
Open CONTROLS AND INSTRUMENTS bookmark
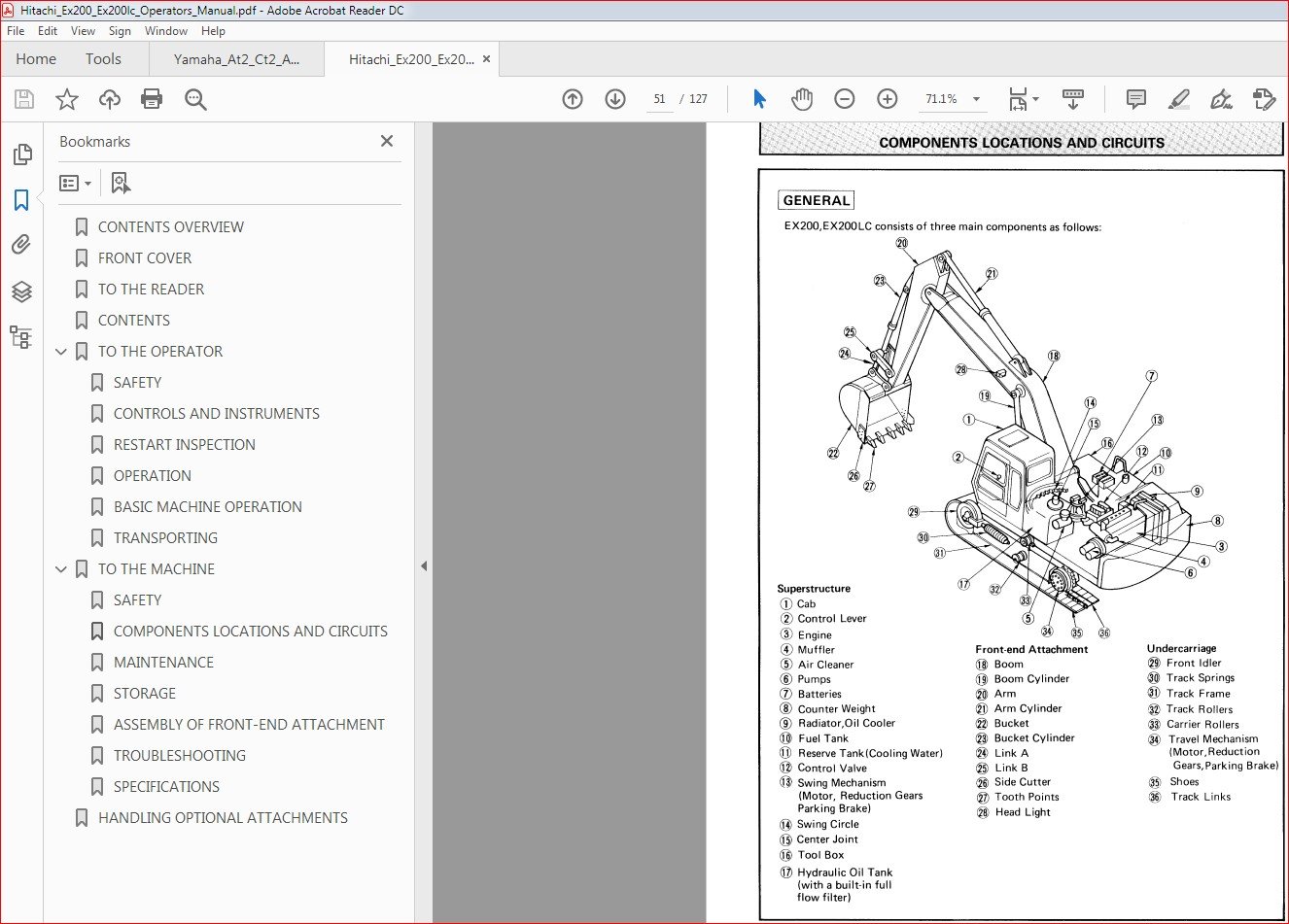217,414
